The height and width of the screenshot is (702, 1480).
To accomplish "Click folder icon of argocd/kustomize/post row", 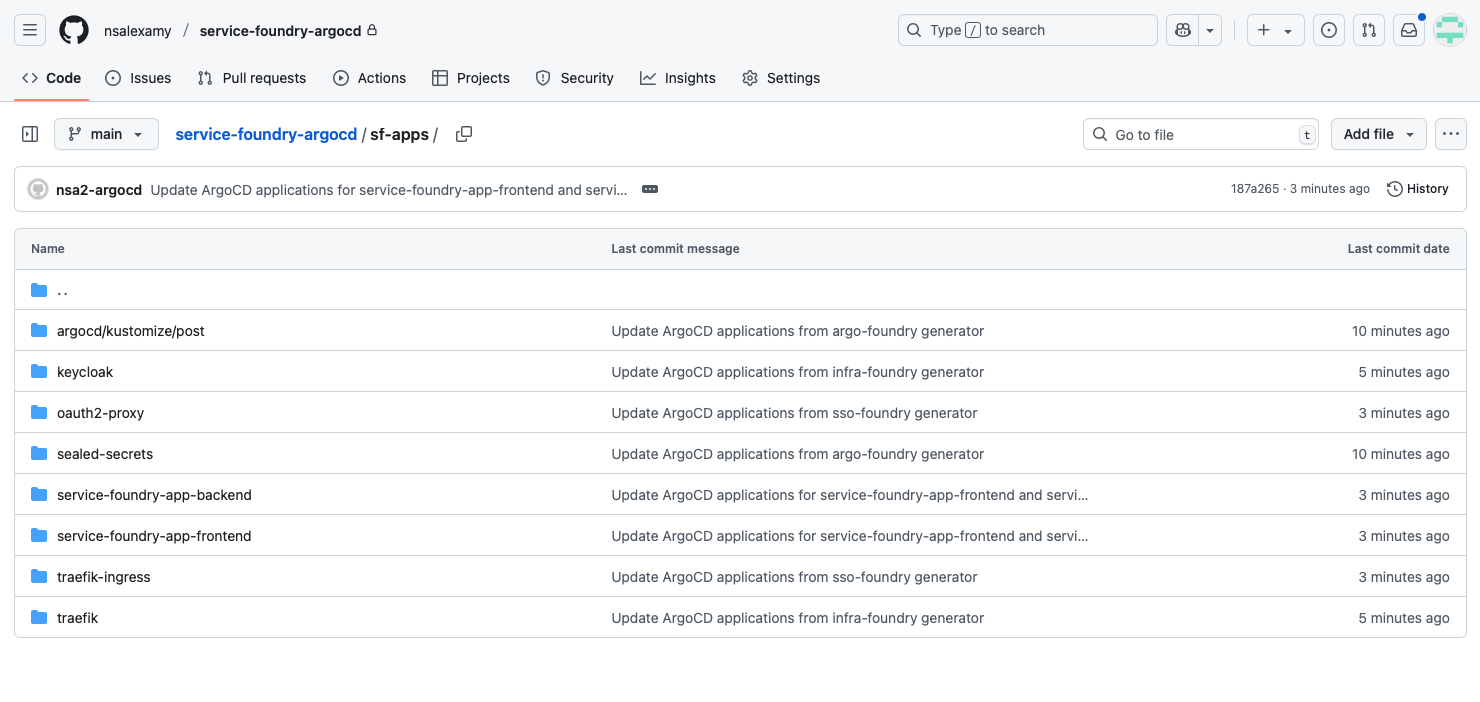I will pos(39,331).
